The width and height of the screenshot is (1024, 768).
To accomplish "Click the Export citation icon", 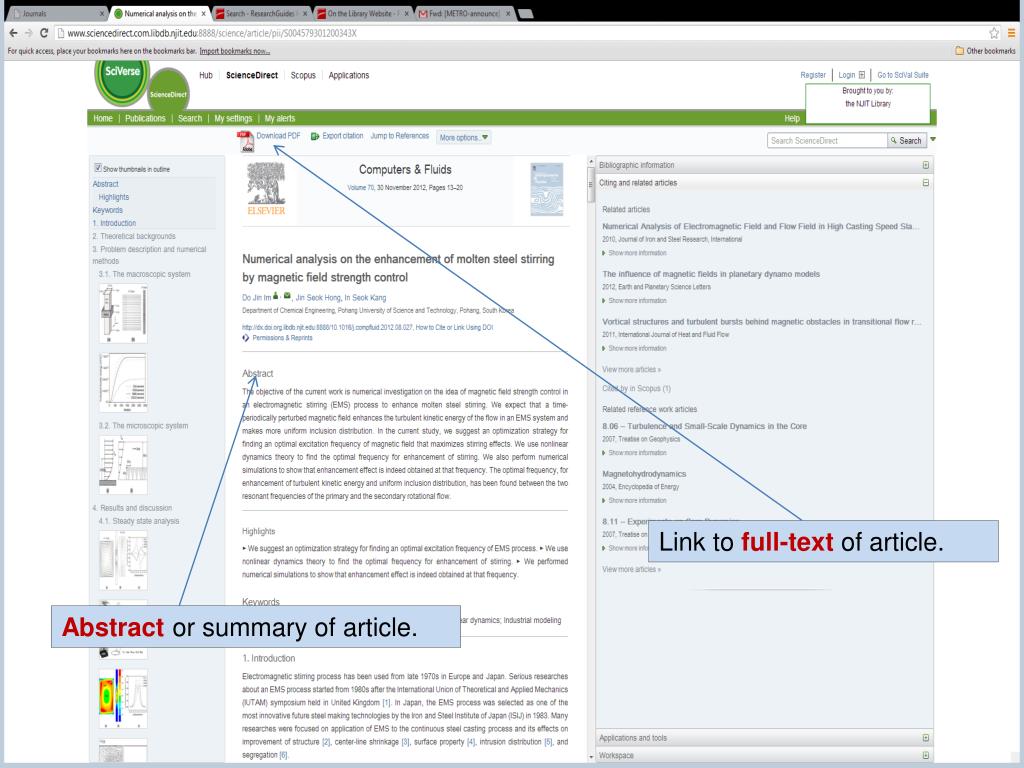I will point(315,136).
